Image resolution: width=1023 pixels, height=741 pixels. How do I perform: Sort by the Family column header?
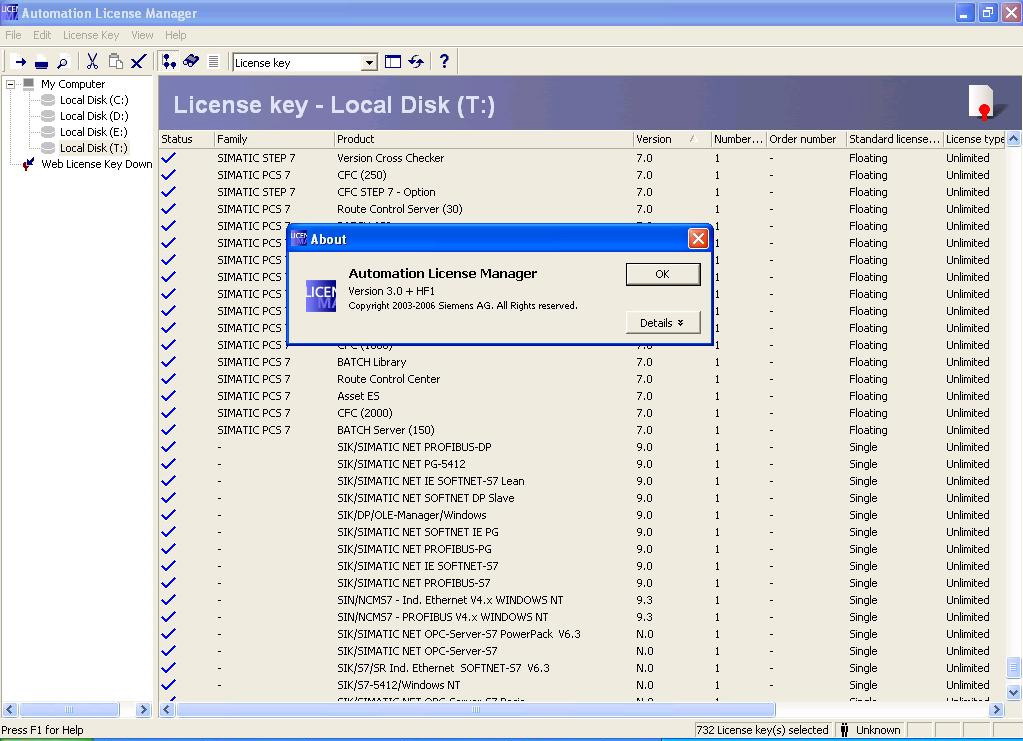click(x=273, y=139)
